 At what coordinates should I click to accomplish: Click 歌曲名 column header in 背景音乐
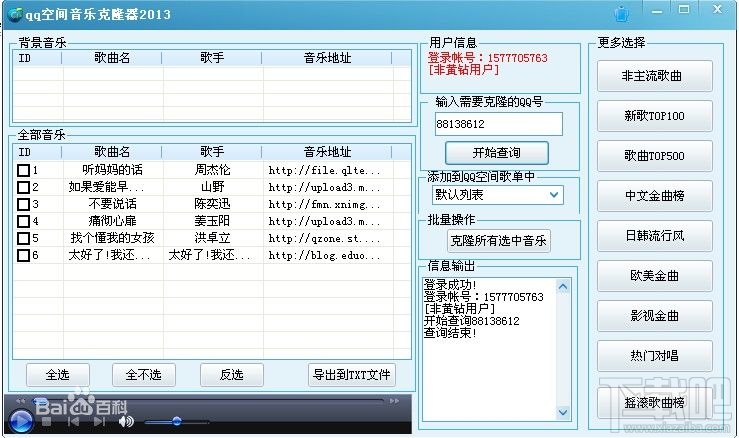point(112,58)
